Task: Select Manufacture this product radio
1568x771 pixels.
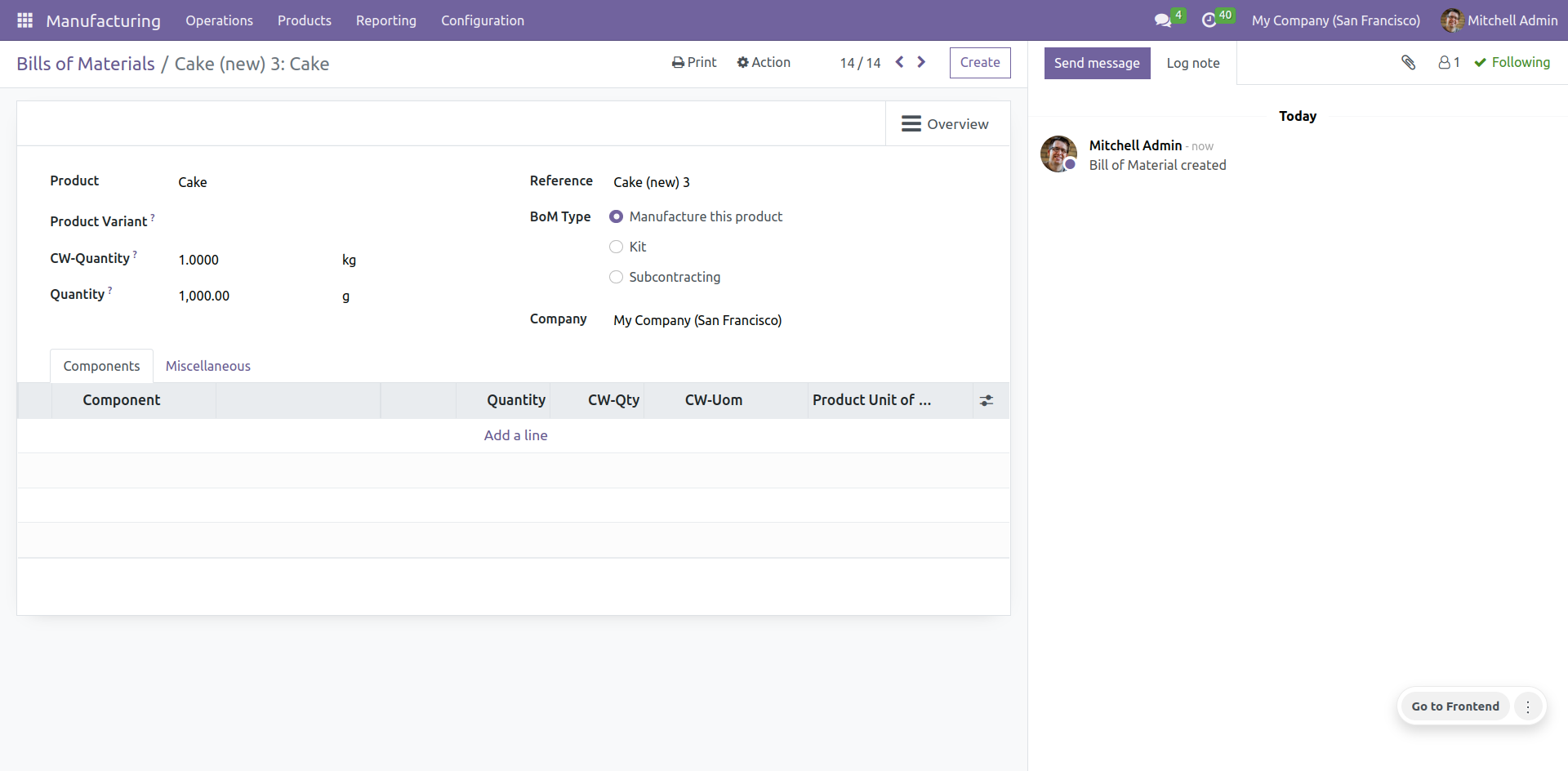Action: point(616,216)
